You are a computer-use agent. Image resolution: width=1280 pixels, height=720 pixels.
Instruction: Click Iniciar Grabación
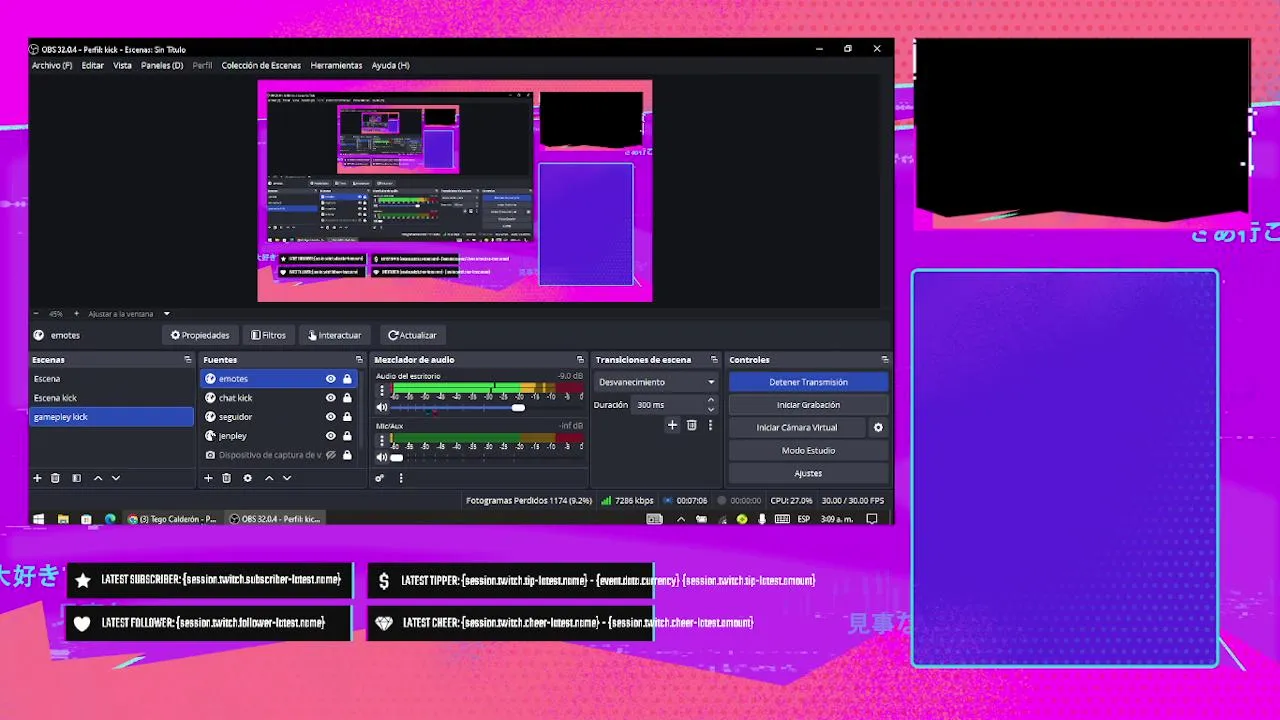tap(808, 405)
